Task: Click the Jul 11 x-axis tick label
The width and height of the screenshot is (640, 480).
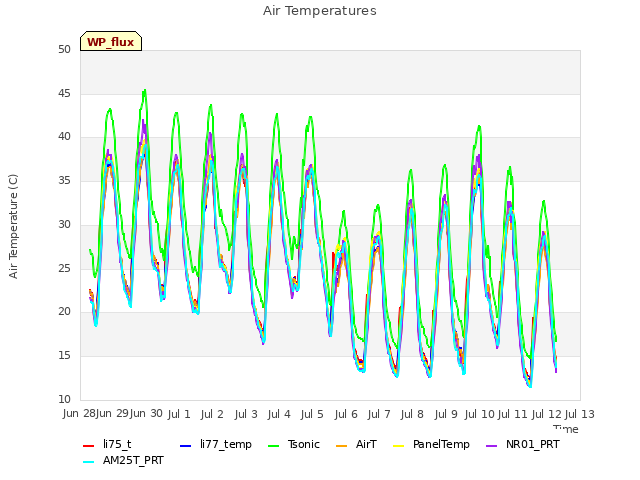Action: 513,414
